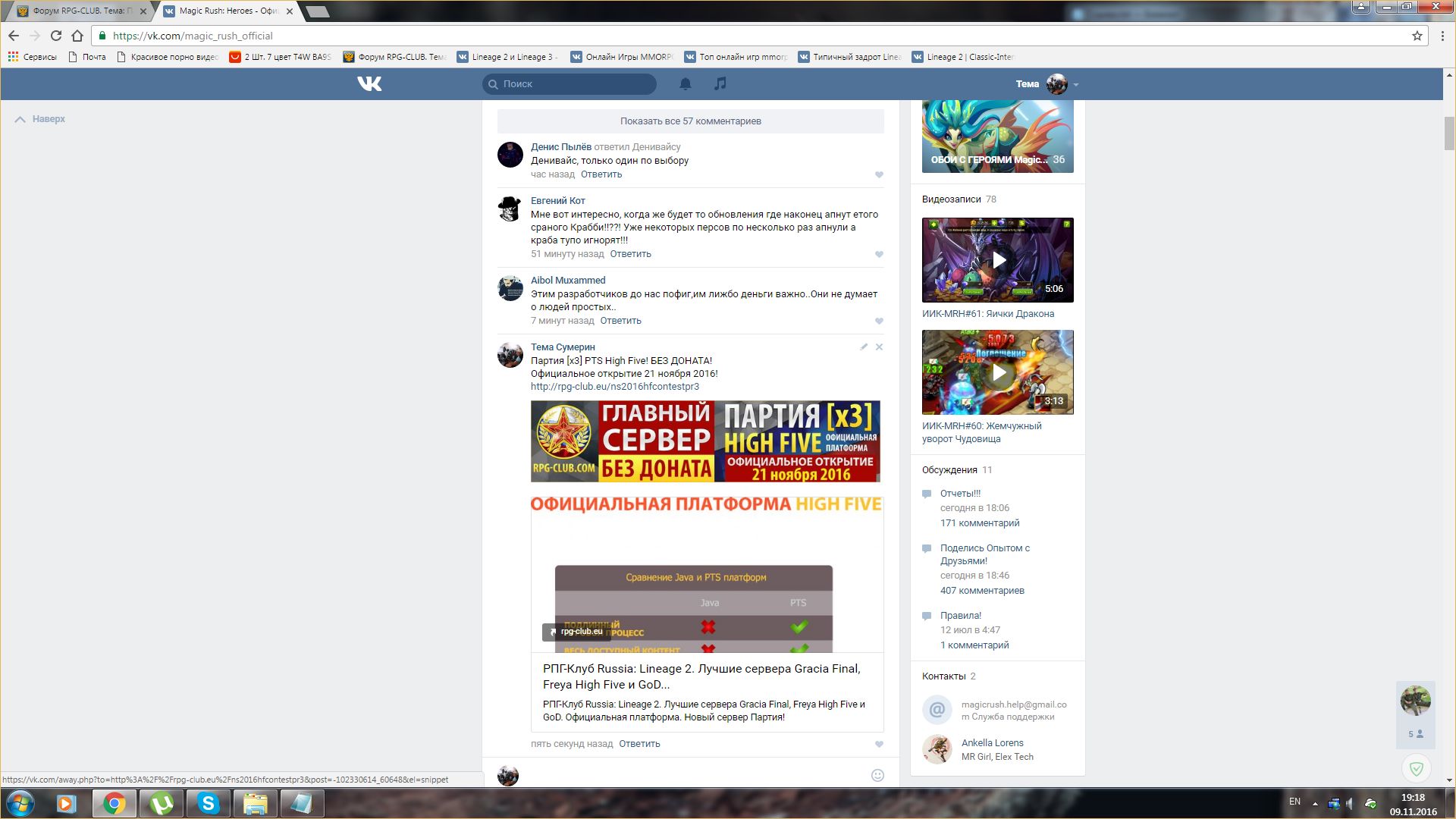
Task: Close the Magic Rush tab
Action: (x=290, y=11)
